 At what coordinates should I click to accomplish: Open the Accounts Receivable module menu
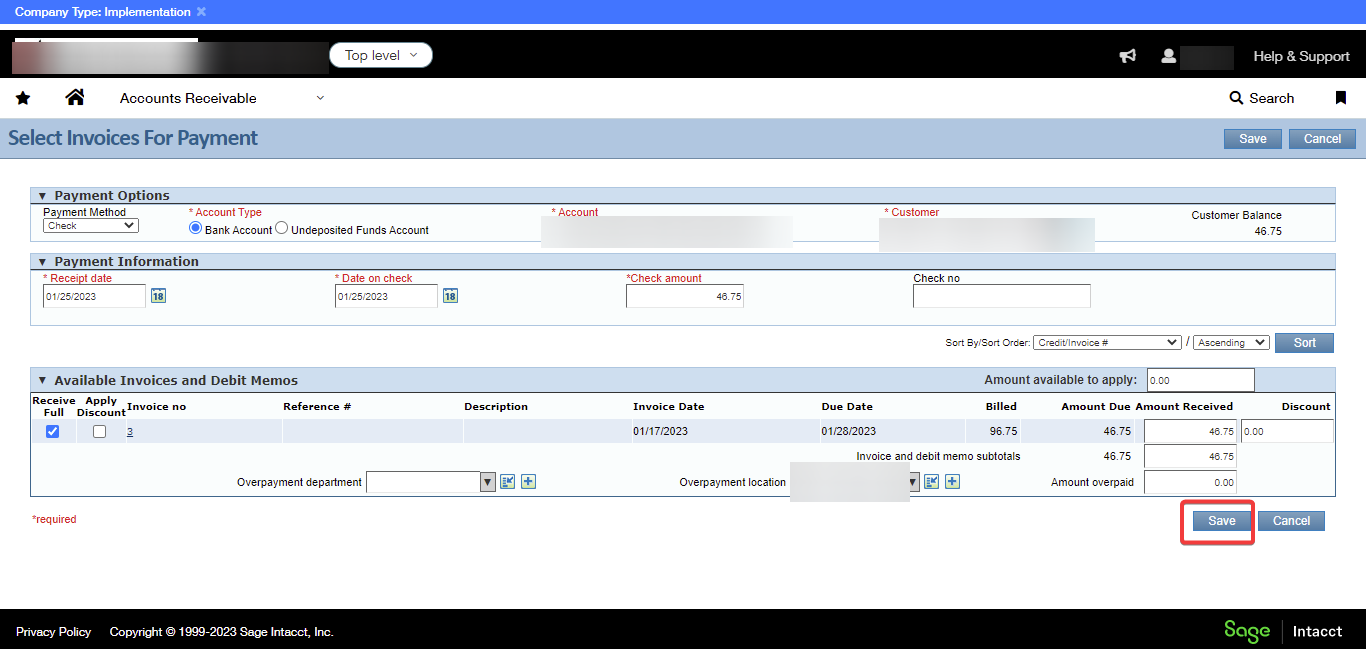pos(222,98)
